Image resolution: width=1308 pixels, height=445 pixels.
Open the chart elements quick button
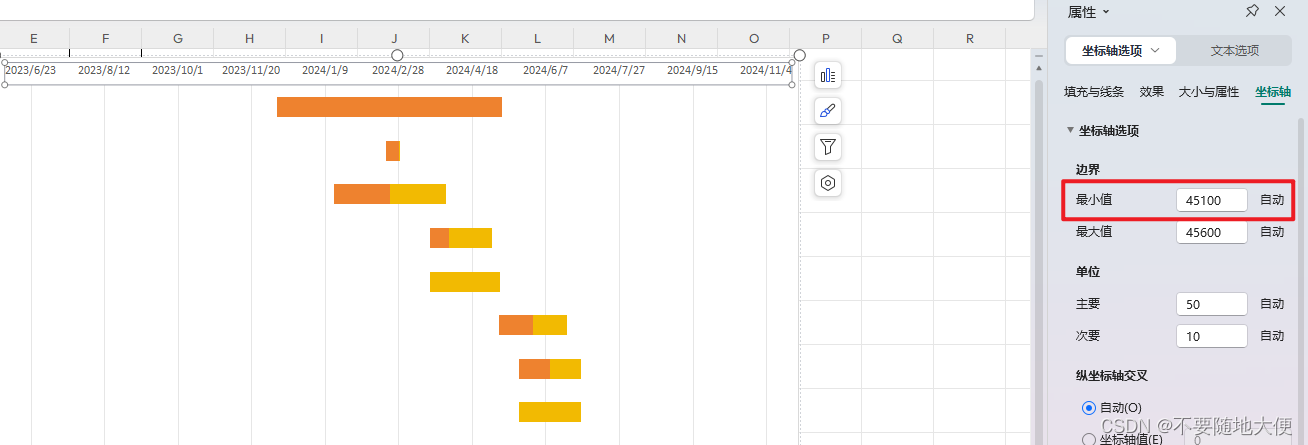click(x=828, y=75)
